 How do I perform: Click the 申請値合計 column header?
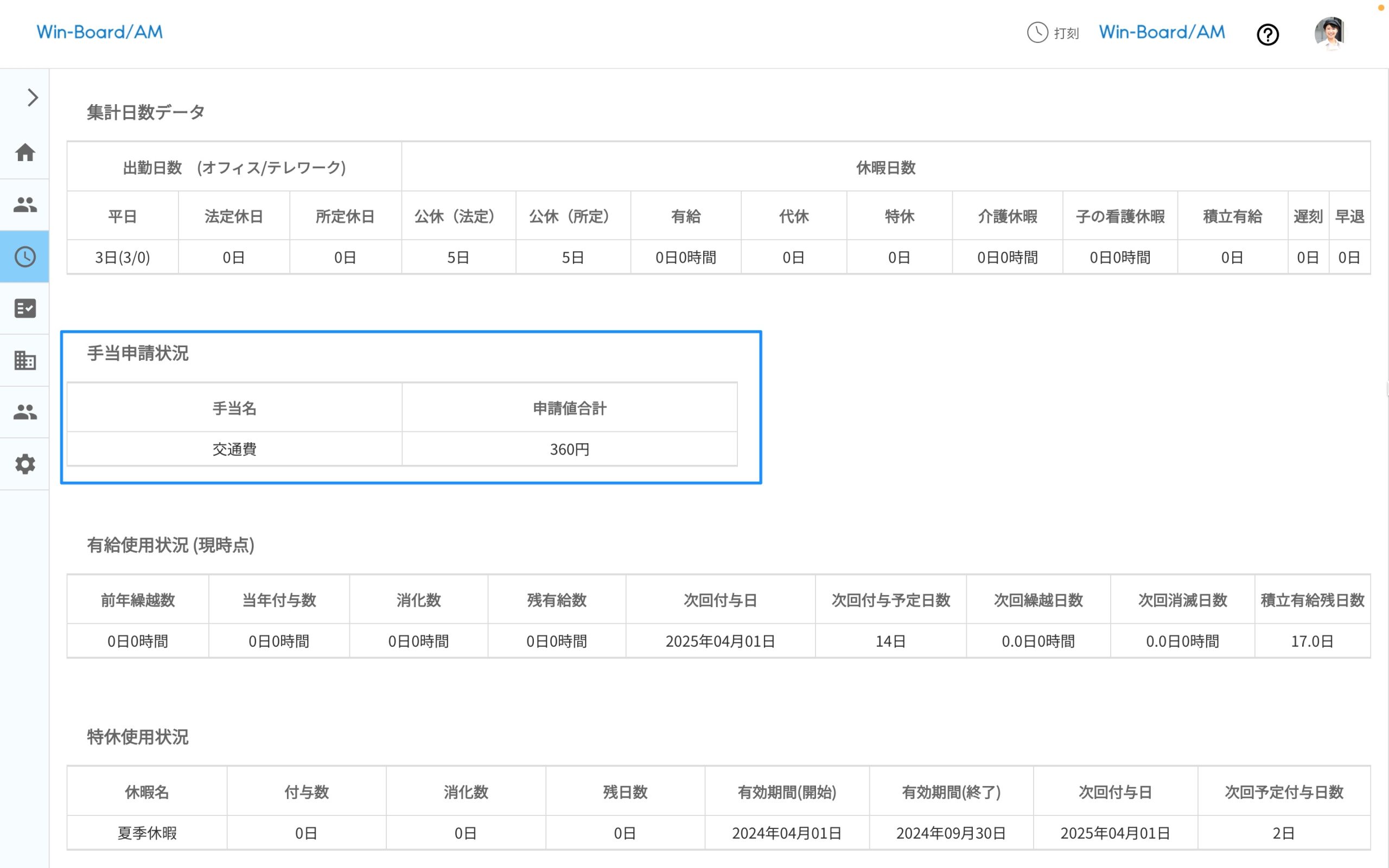[569, 408]
